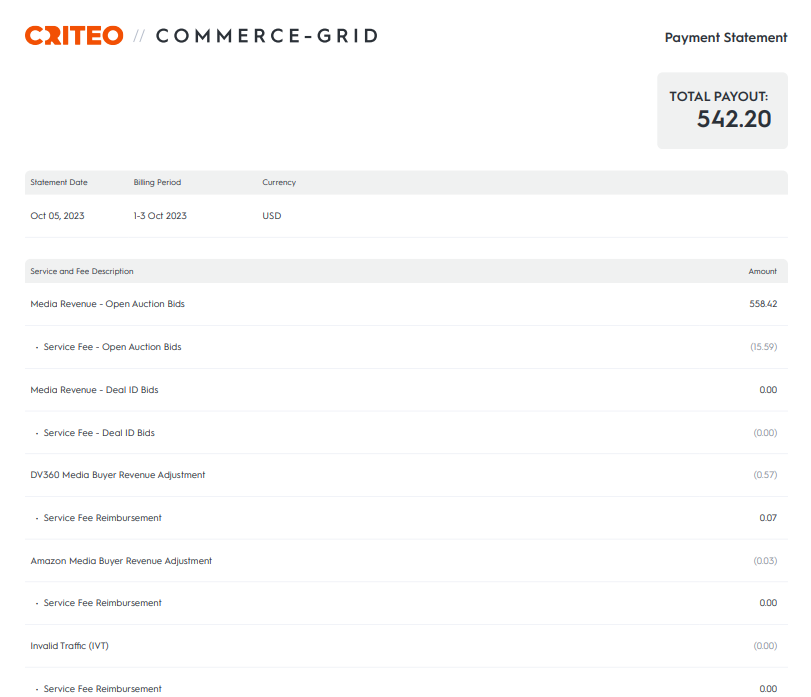Select the Statement Date column header
Viewport: 811px width, 697px height.
[x=59, y=183]
